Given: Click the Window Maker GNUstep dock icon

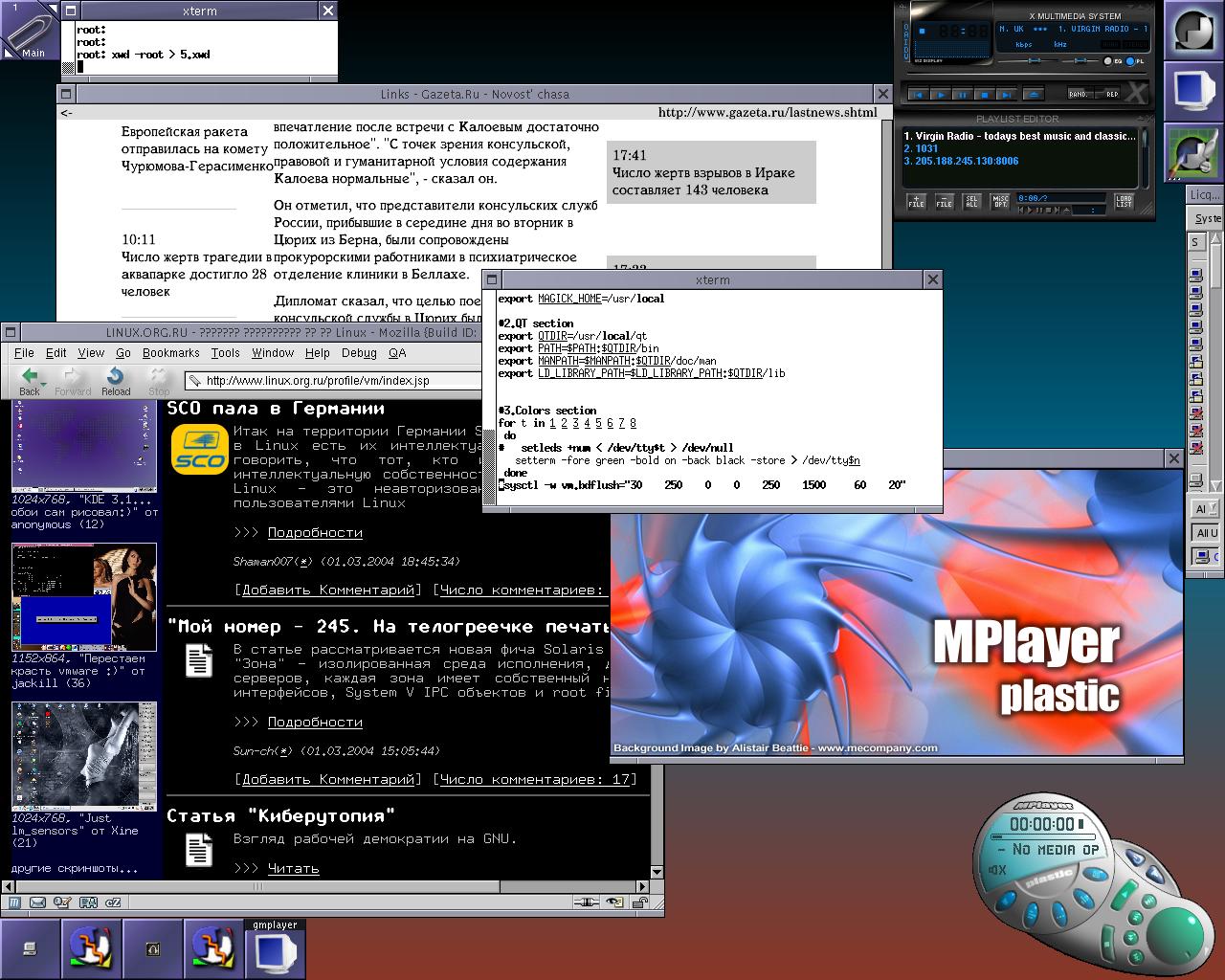Looking at the screenshot, I should tap(1193, 31).
